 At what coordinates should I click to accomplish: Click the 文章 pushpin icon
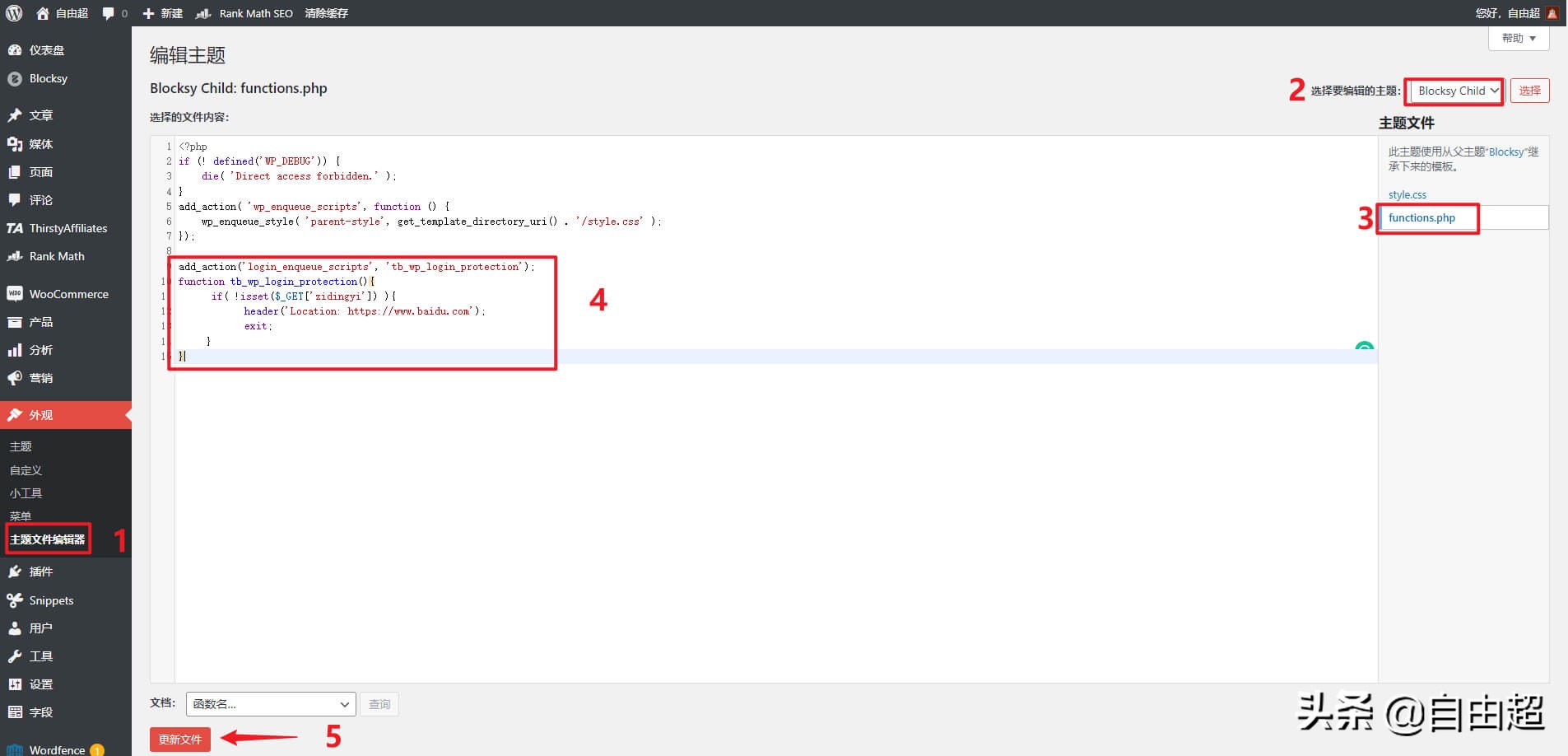[x=15, y=115]
